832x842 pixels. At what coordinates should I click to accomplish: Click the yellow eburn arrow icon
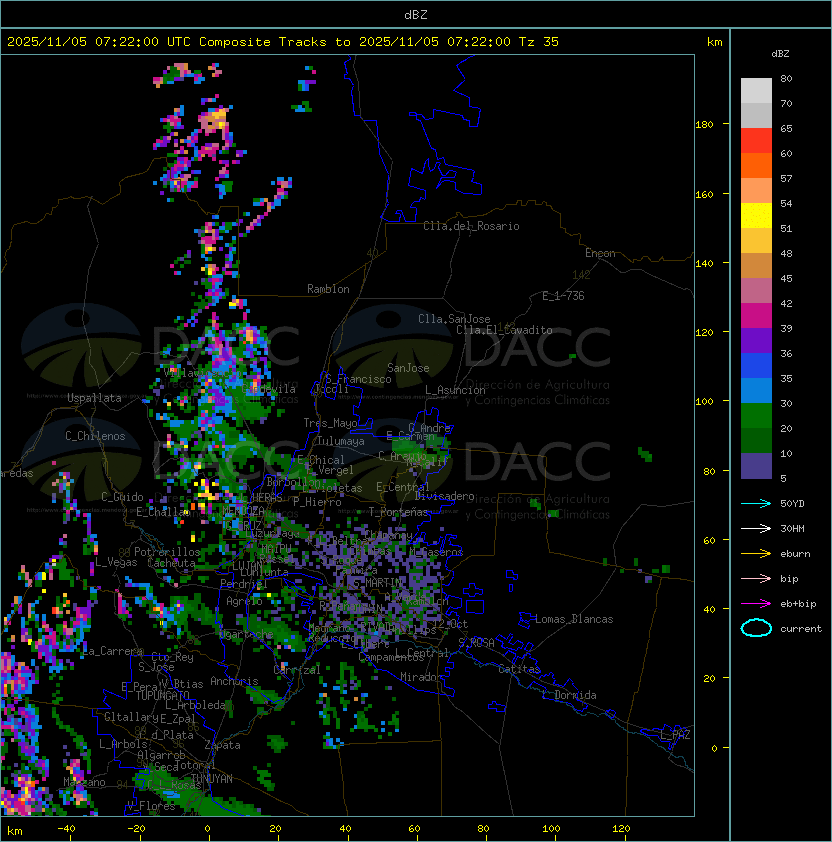(x=756, y=554)
